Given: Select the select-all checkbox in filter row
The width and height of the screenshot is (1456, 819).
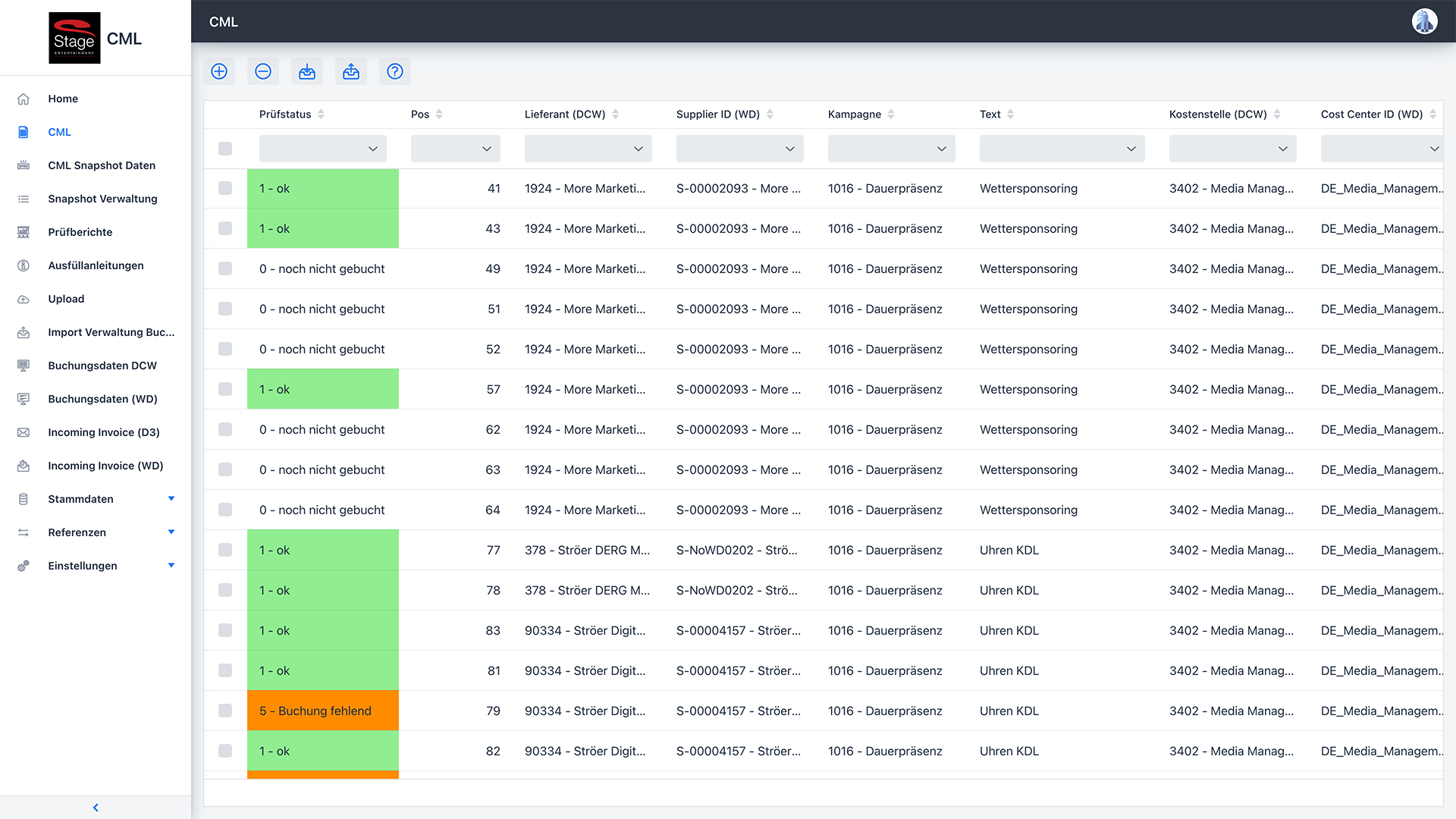Looking at the screenshot, I should point(225,149).
